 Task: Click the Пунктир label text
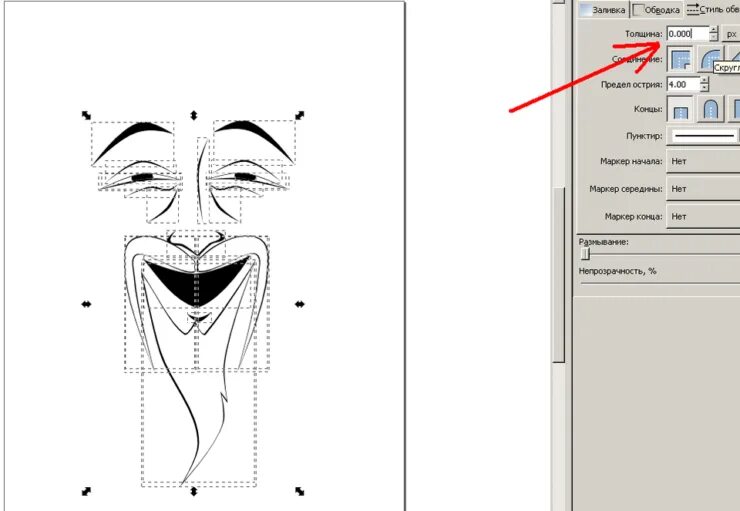(644, 136)
